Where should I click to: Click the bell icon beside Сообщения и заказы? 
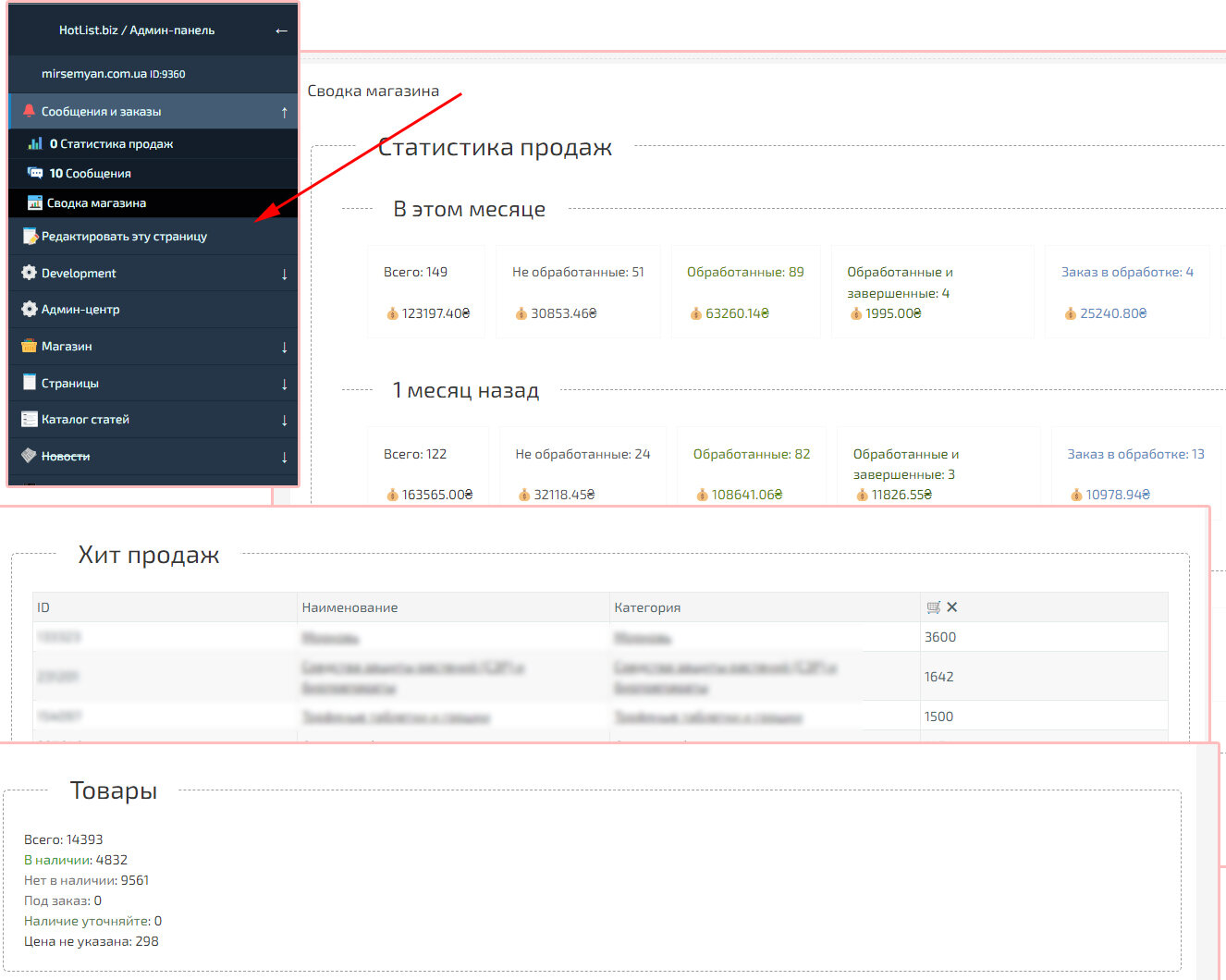pos(29,111)
